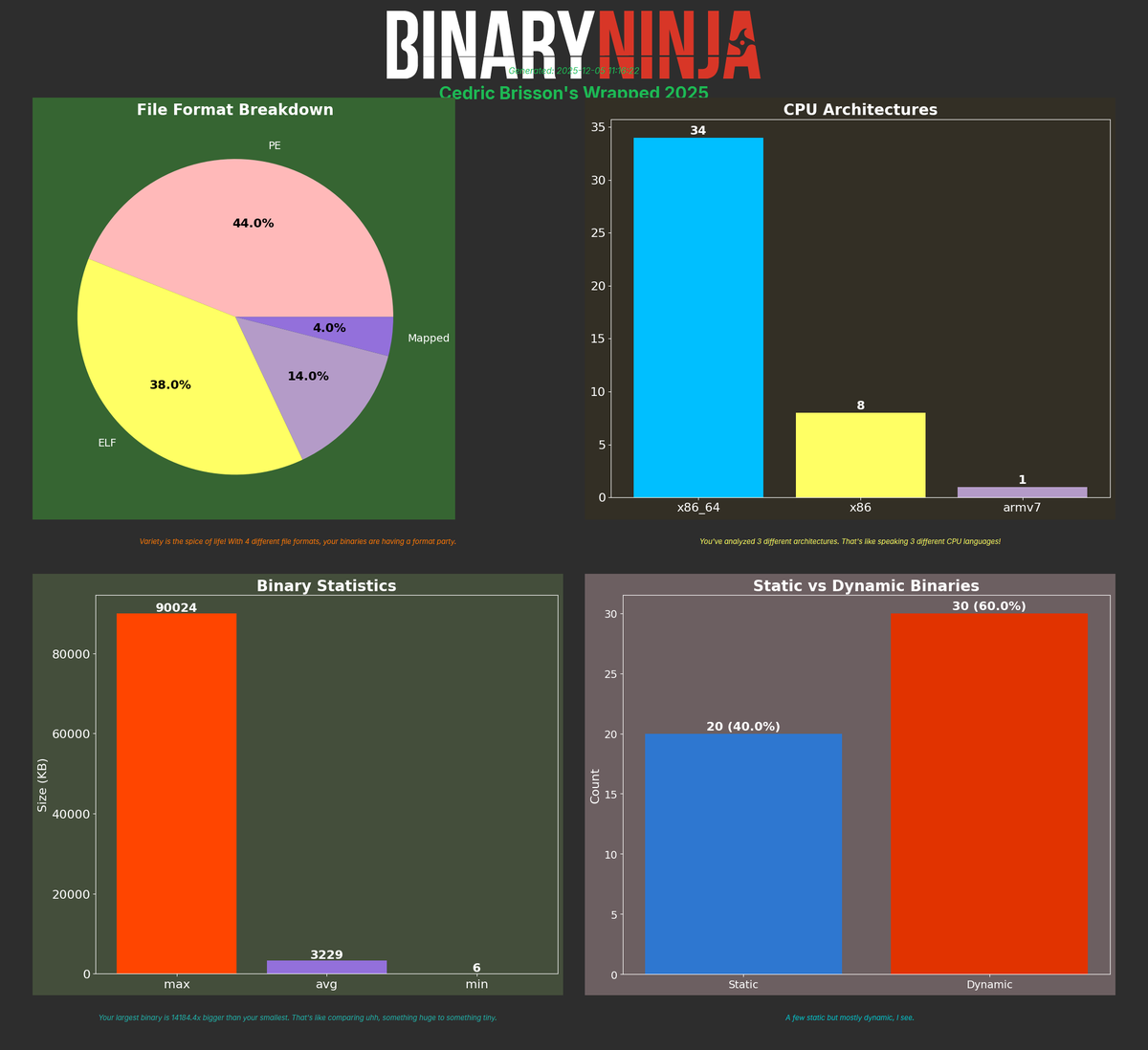This screenshot has width=1148, height=1050.
Task: Click the '80000' tick in Binary Statistics
Action: pos(72,654)
